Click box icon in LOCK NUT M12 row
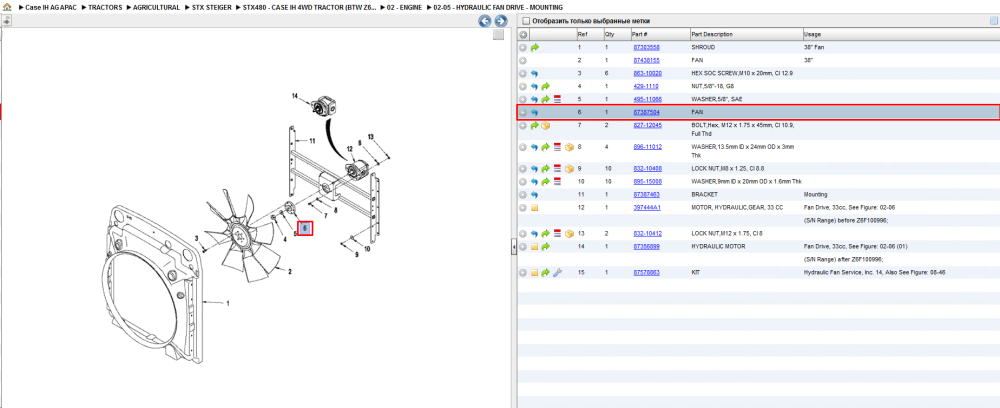Screen dimensions: 1000x408 coord(569,233)
